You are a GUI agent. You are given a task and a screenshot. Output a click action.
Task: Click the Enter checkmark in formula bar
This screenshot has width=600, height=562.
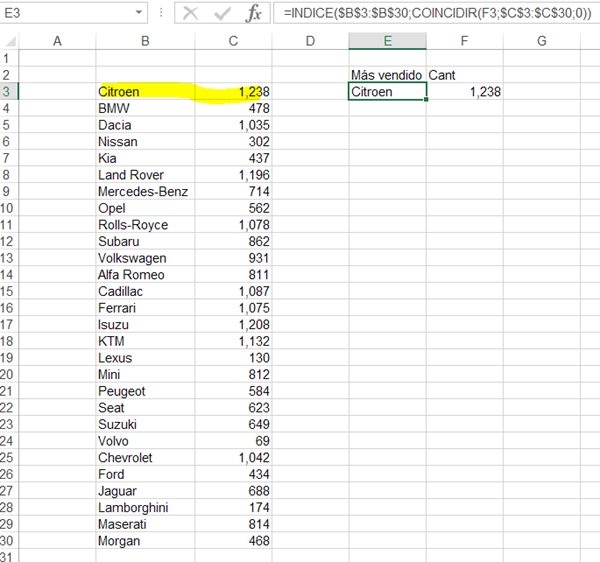222,13
